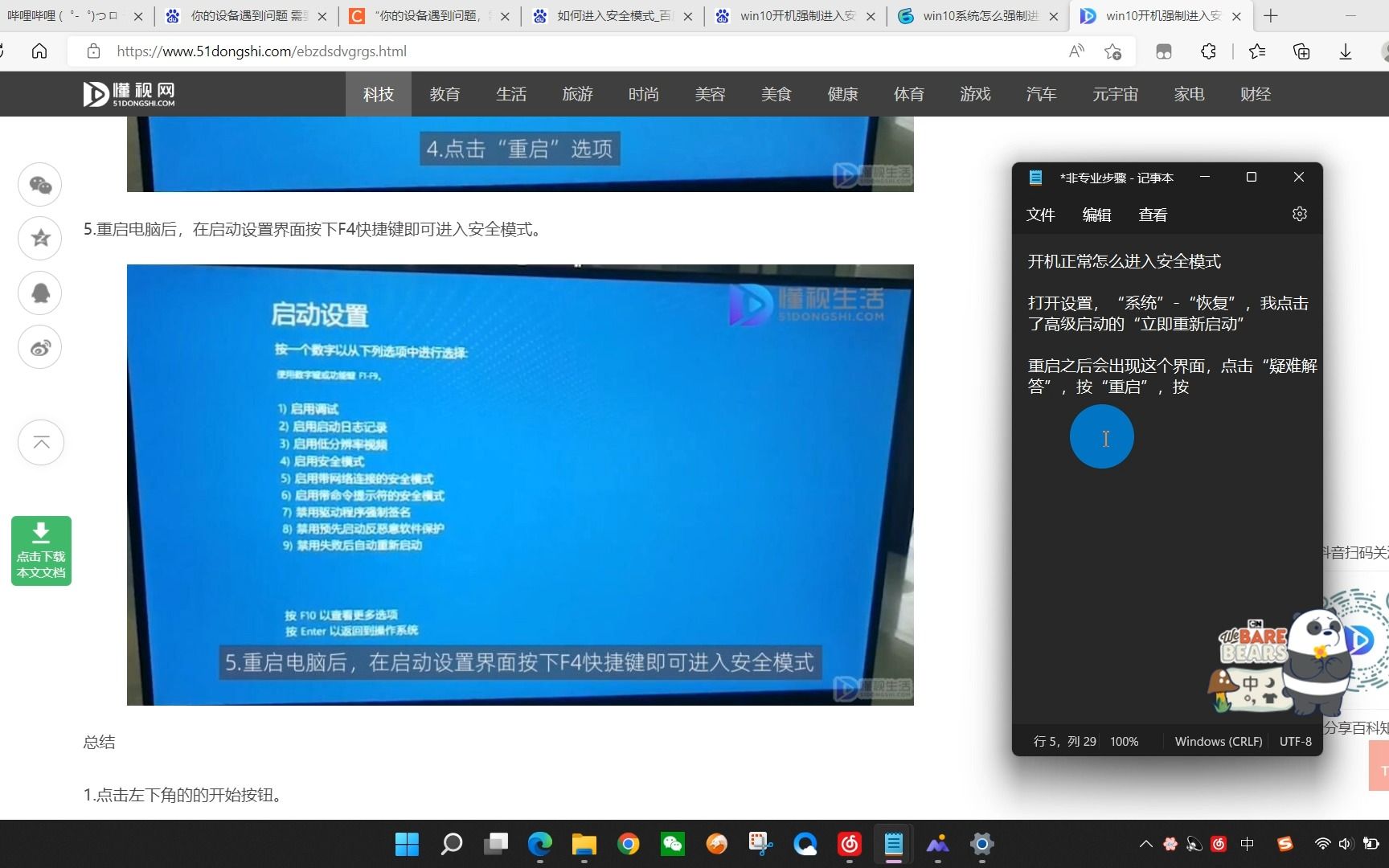Click the 懂视网 site logo

pos(129,94)
